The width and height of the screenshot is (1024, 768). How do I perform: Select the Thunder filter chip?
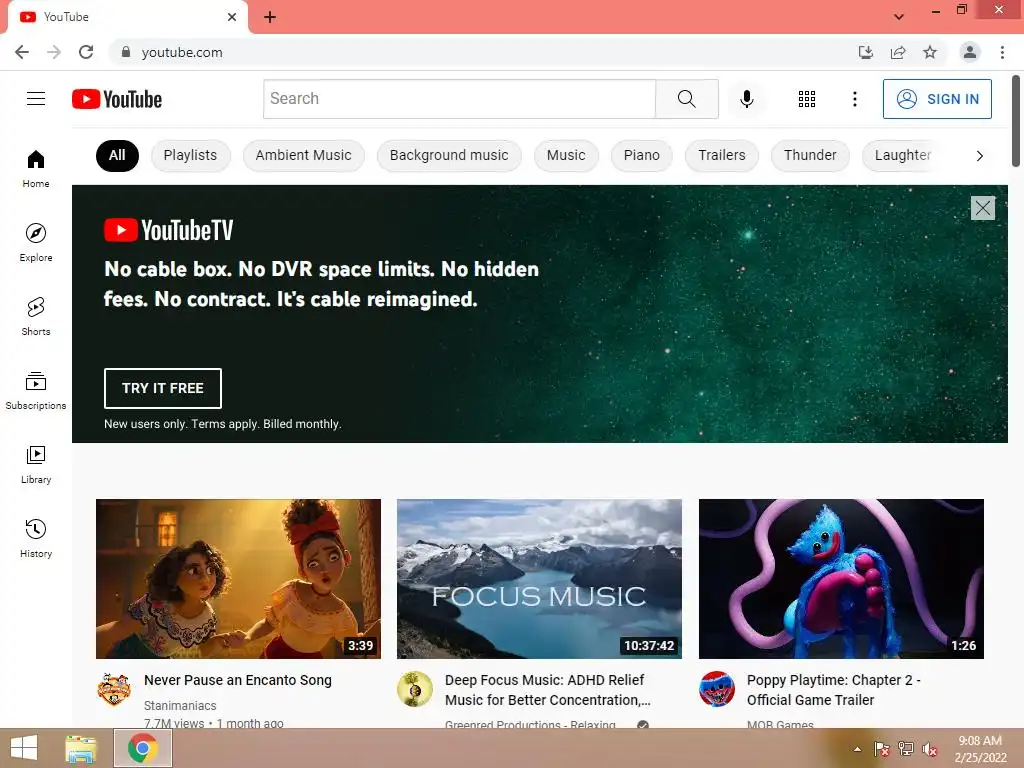[810, 155]
